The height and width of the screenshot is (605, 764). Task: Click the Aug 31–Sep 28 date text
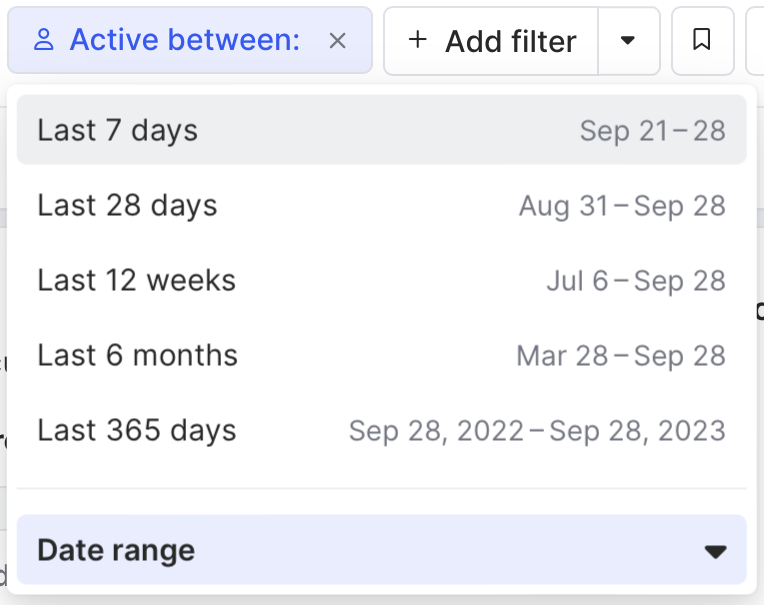click(622, 206)
